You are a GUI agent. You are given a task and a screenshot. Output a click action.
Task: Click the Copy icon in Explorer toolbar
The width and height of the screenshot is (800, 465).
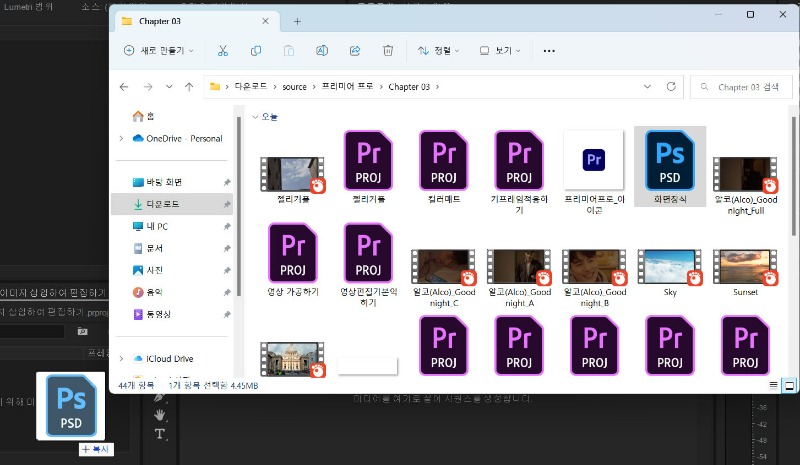[256, 51]
